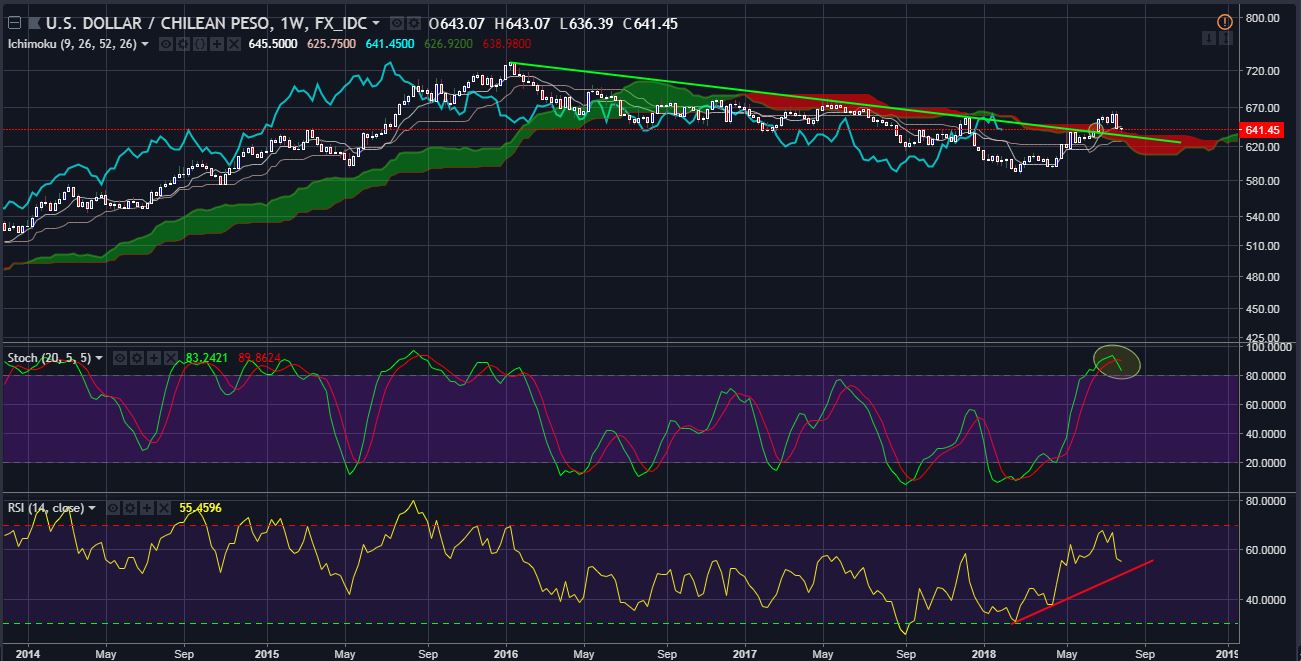Click the U.S. DOLLAR / CHILEAN PESO title
Image resolution: width=1301 pixels, height=661 pixels.
click(206, 23)
